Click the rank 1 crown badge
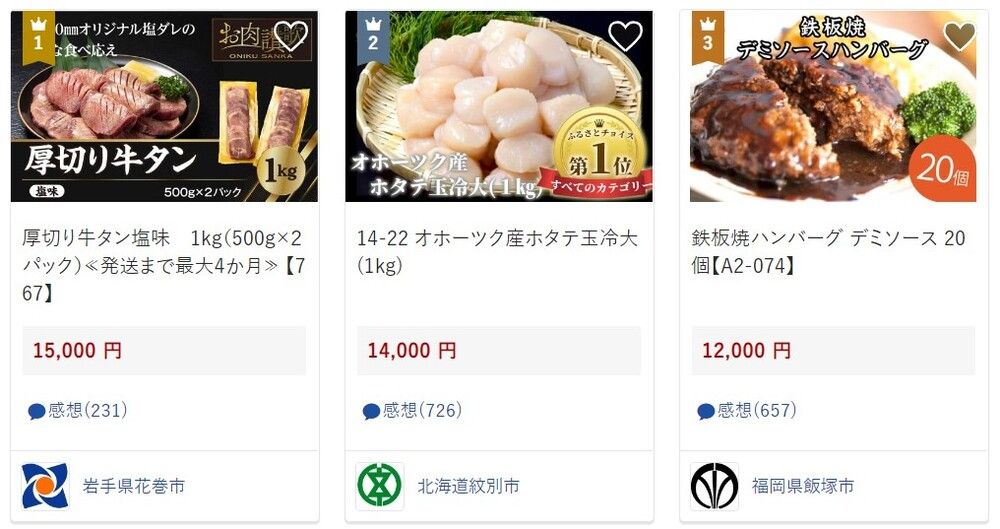The image size is (1000, 529). point(38,38)
